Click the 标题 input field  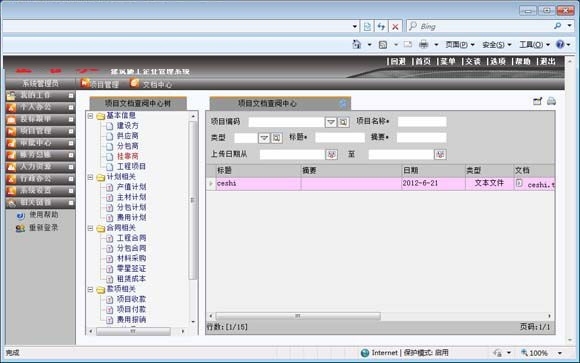pos(340,138)
